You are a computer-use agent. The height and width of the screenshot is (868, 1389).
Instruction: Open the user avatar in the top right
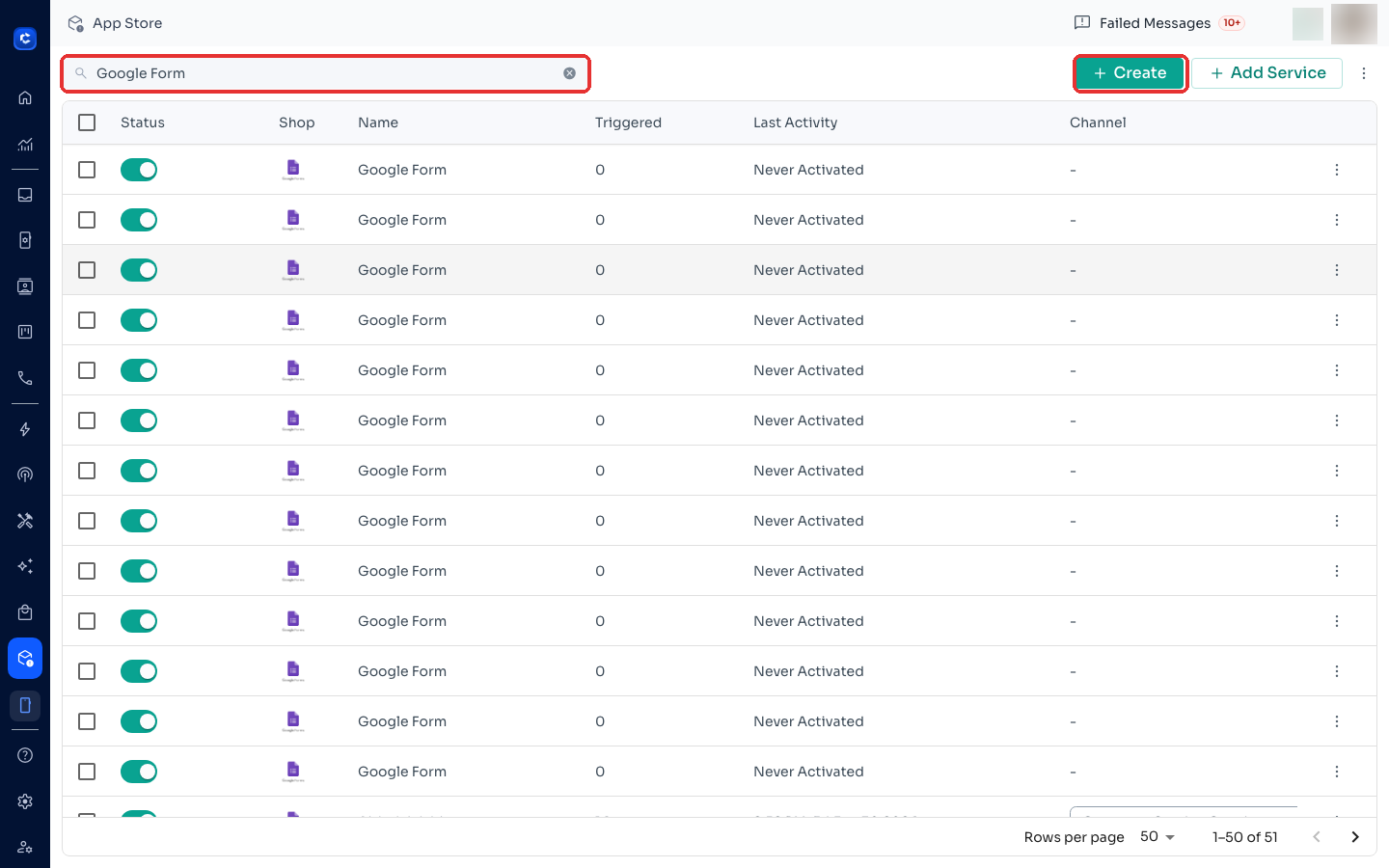1354,23
